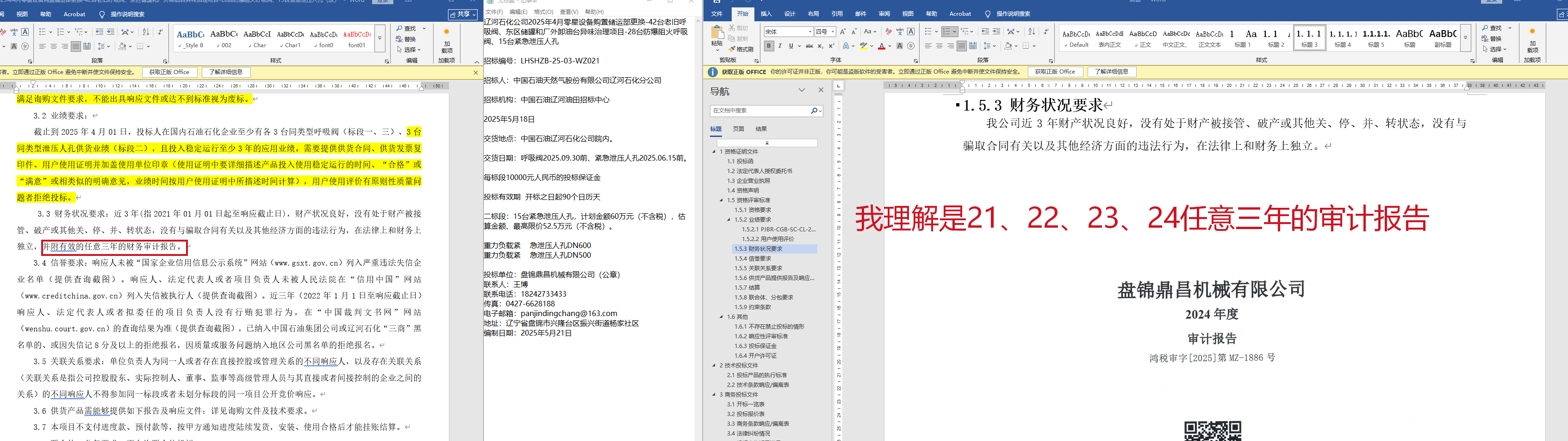Viewport: 1568px width, 441px height.
Task: Sort A-Z icon in left Word ribbon
Action: [x=145, y=31]
